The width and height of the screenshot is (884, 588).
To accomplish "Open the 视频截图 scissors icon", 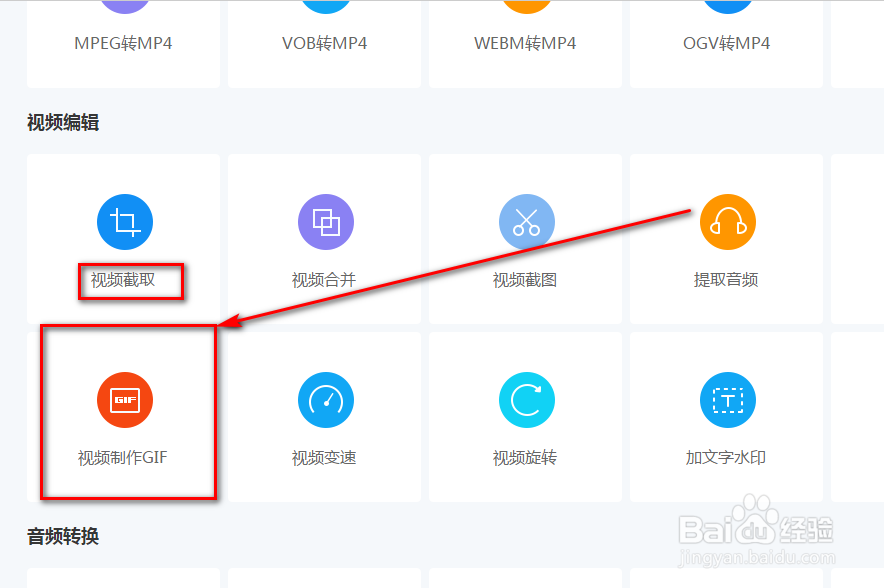I will (526, 221).
